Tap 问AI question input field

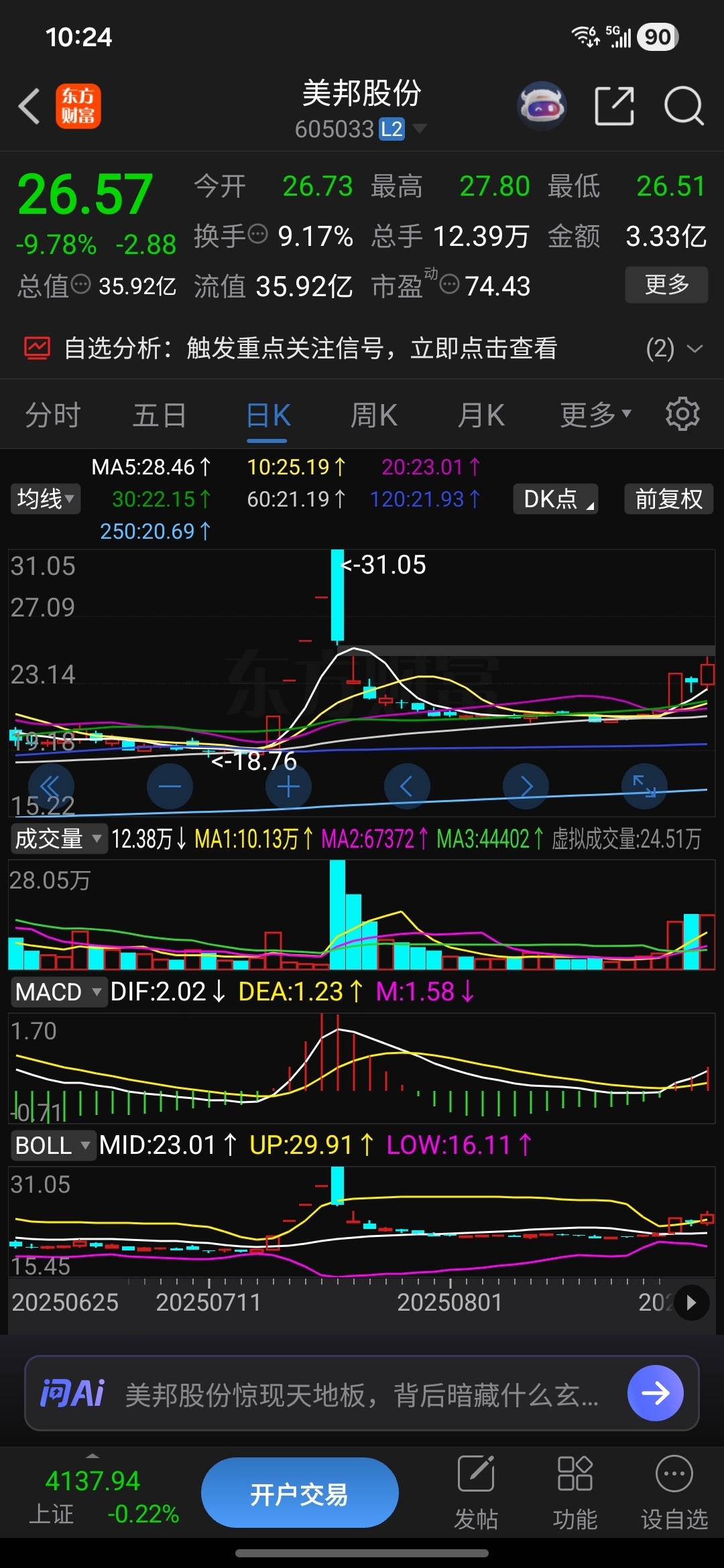tap(362, 1393)
